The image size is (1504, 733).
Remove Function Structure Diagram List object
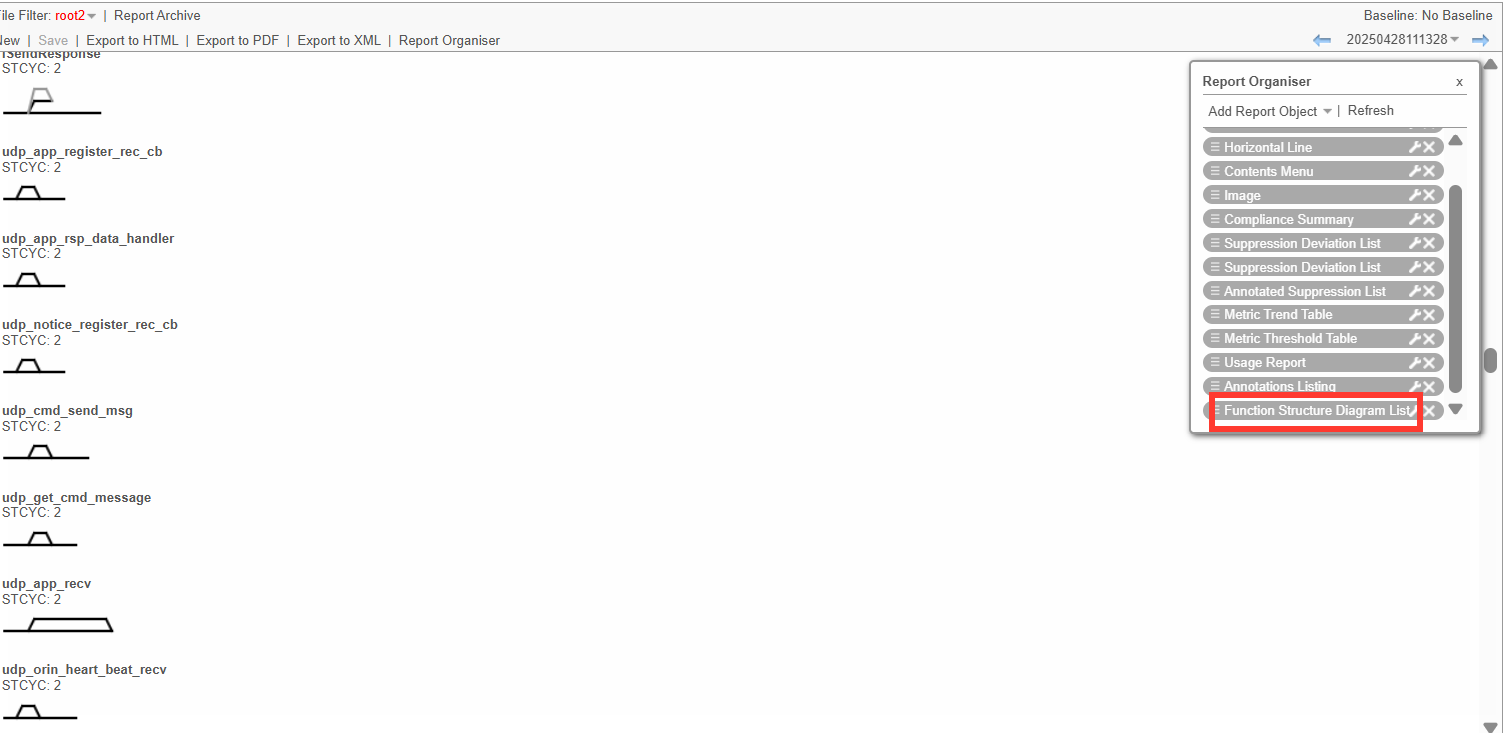[1430, 410]
